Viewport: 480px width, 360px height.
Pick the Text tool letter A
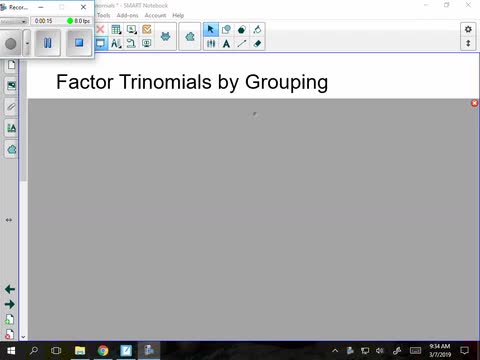coord(226,43)
